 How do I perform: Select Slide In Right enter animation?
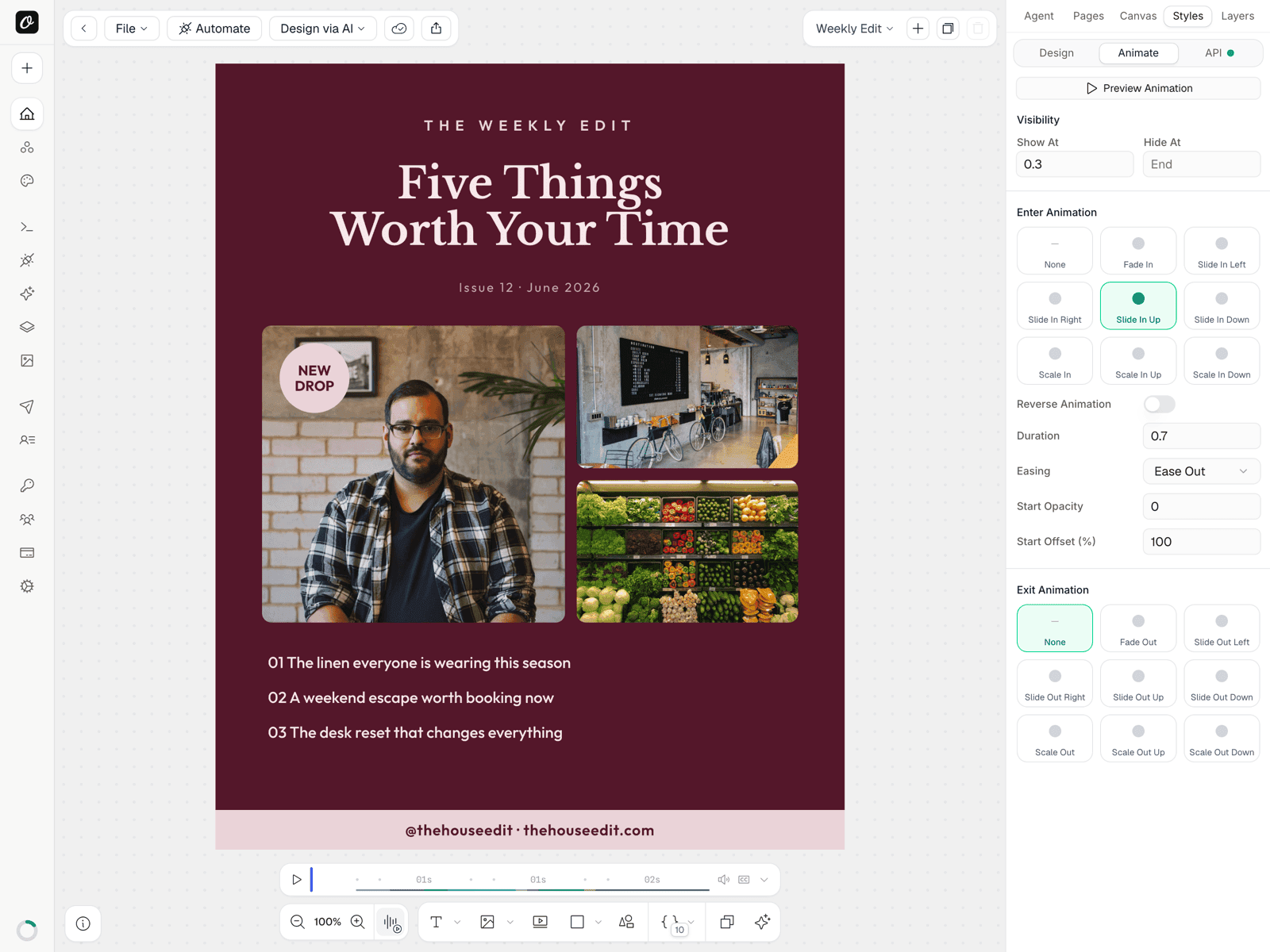(1055, 306)
